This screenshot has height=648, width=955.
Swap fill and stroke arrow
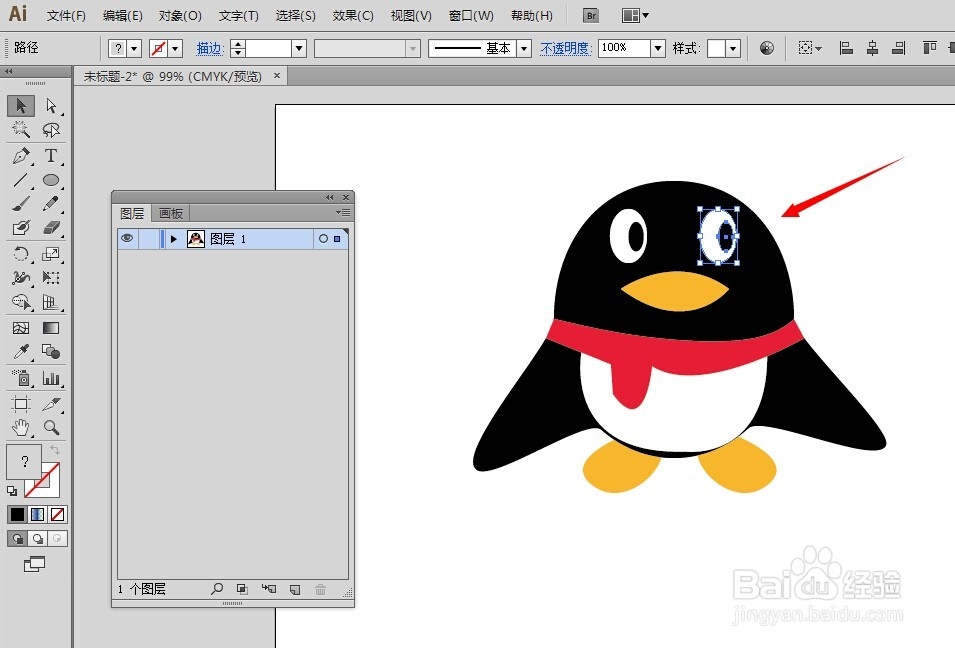55,449
